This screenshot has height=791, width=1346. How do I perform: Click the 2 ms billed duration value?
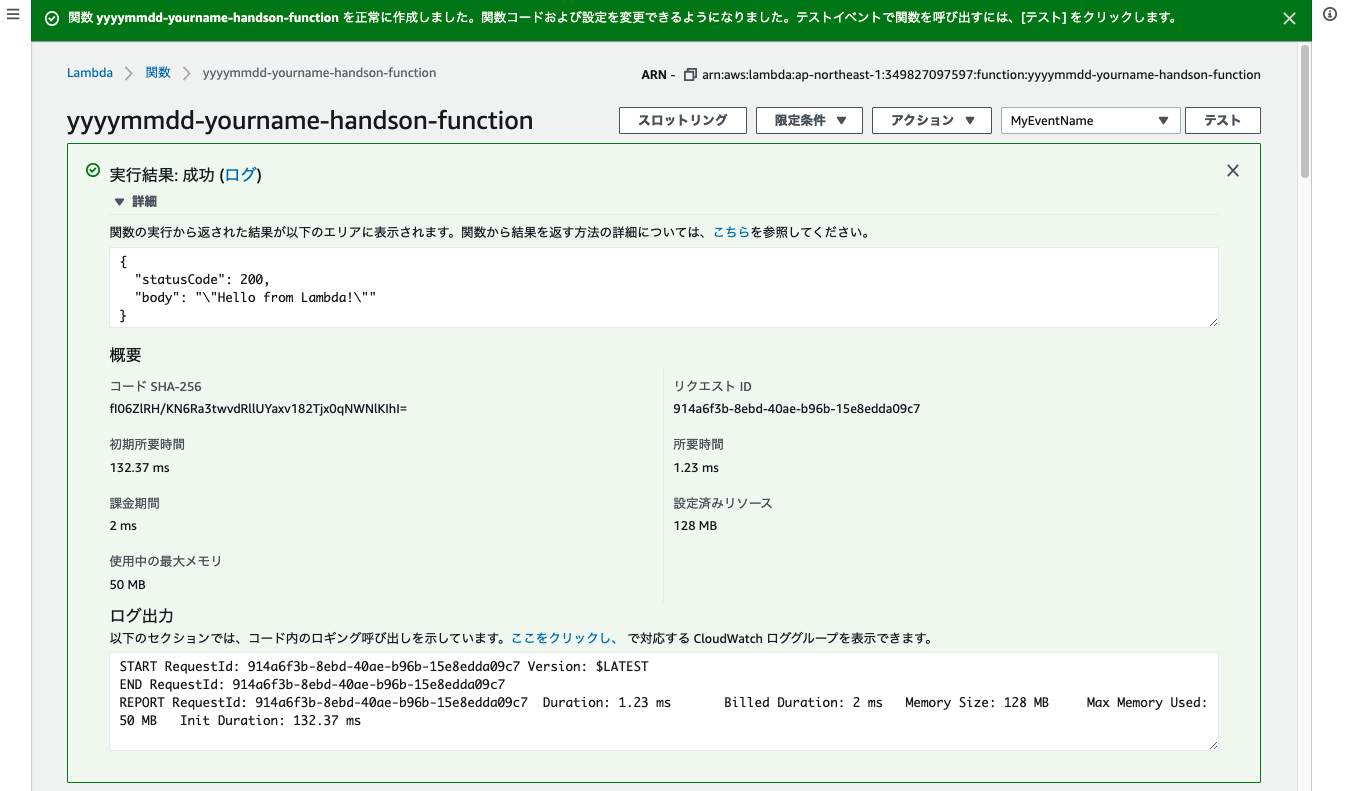tap(123, 526)
